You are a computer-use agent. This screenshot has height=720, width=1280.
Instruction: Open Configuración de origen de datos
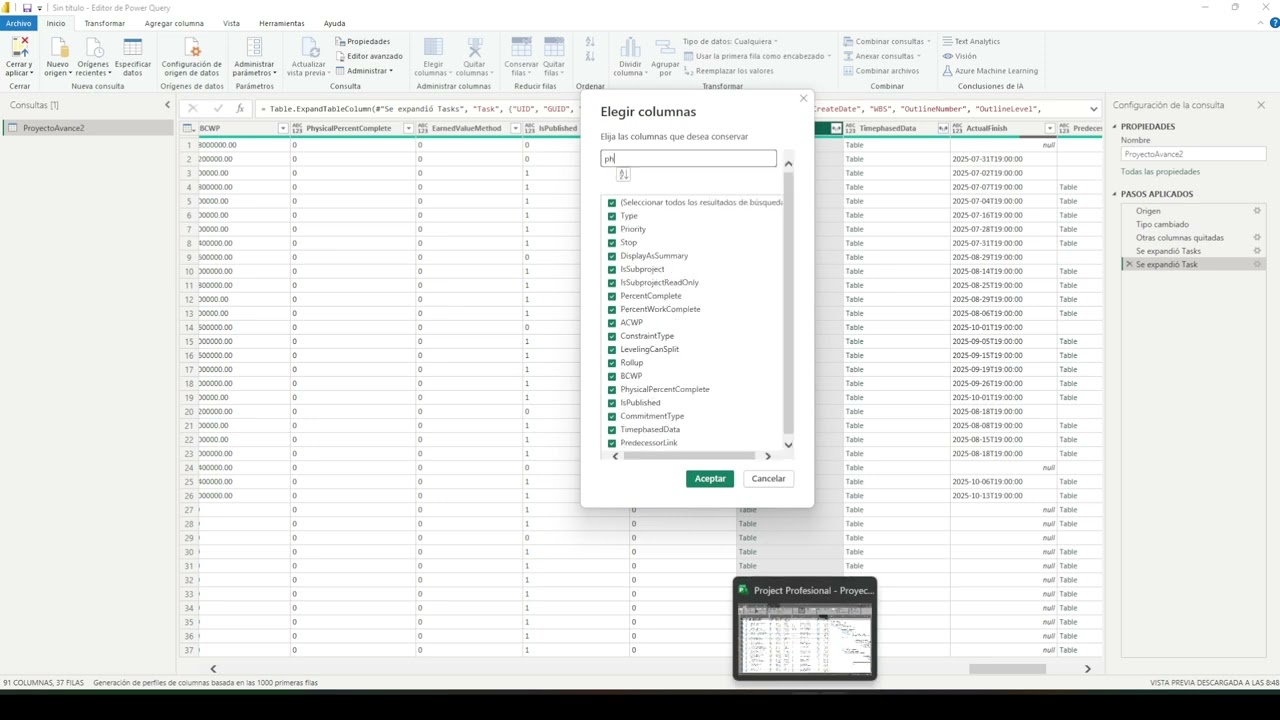191,57
